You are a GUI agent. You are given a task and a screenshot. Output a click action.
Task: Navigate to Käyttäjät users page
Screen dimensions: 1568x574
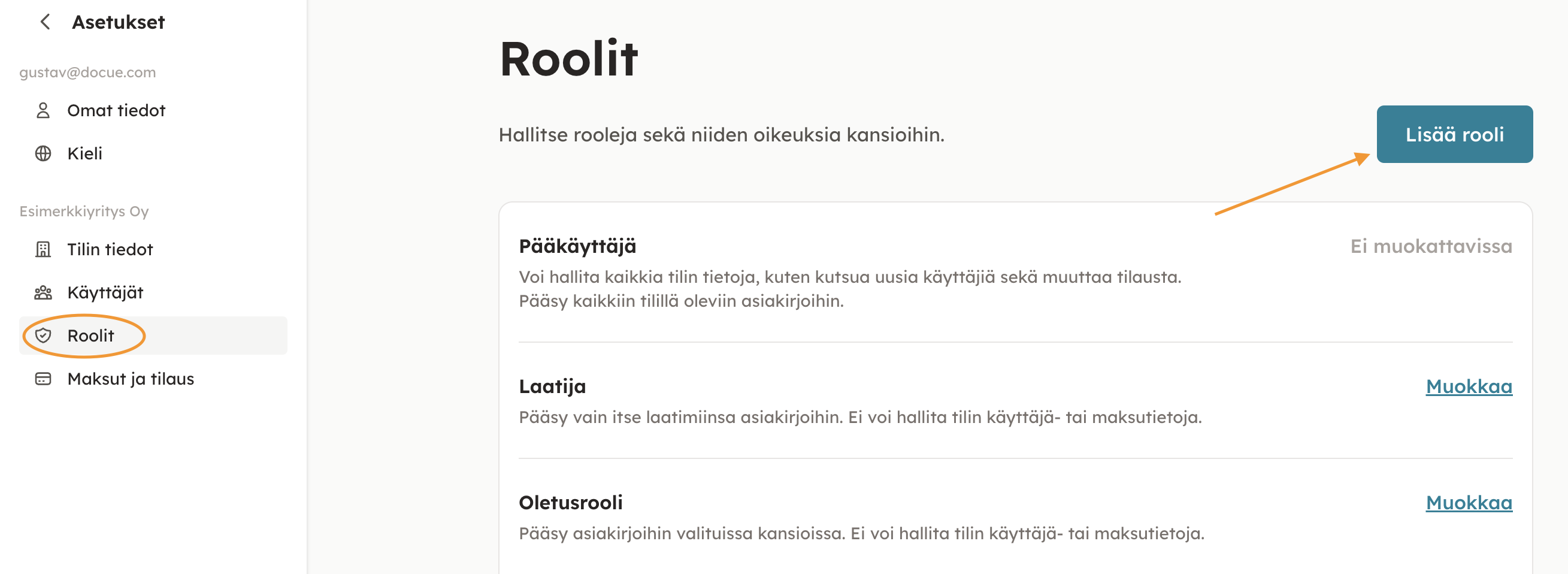[x=105, y=293]
